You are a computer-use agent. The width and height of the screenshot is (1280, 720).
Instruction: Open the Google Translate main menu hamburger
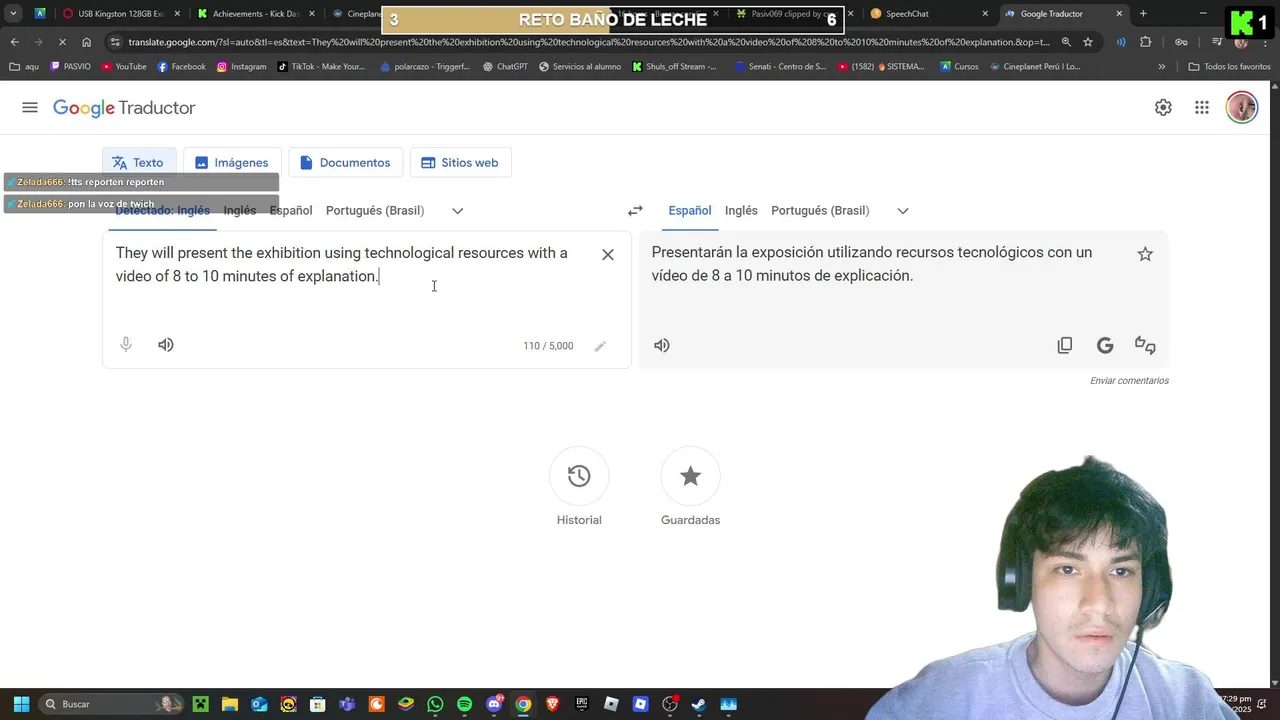coord(30,107)
